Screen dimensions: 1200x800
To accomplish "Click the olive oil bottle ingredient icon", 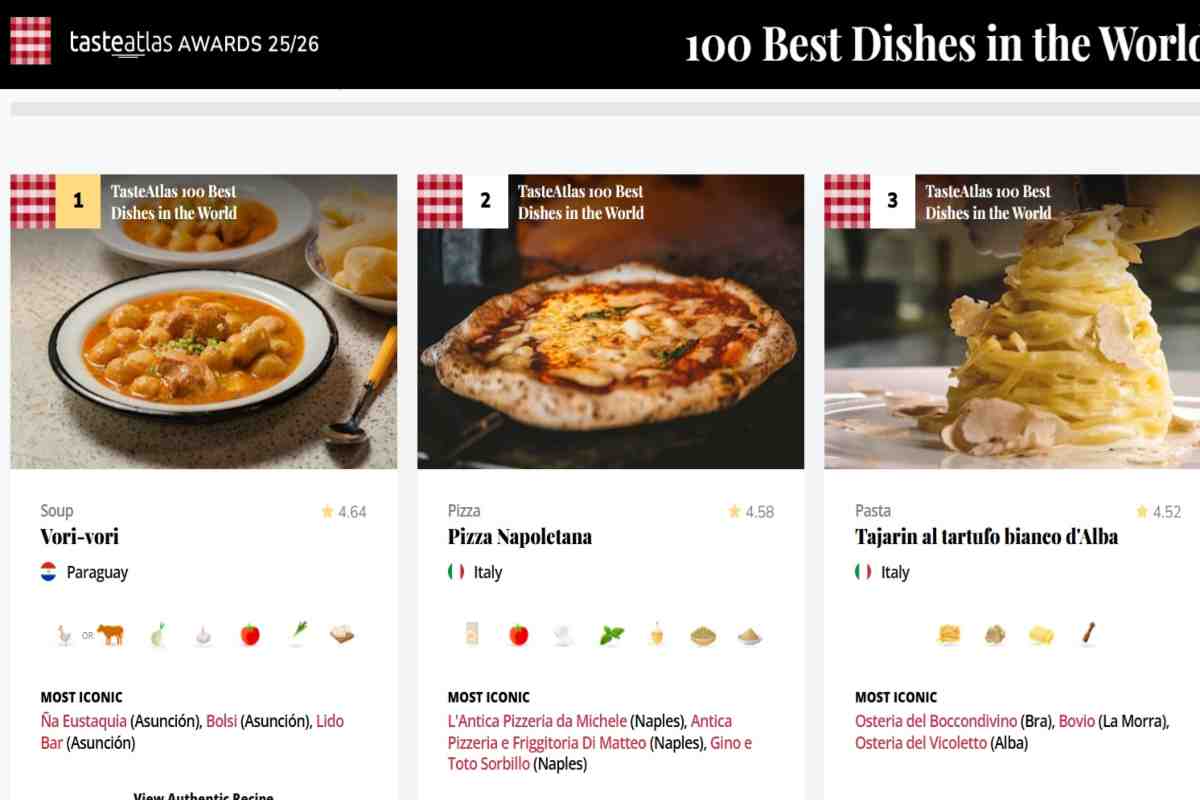I will point(657,634).
